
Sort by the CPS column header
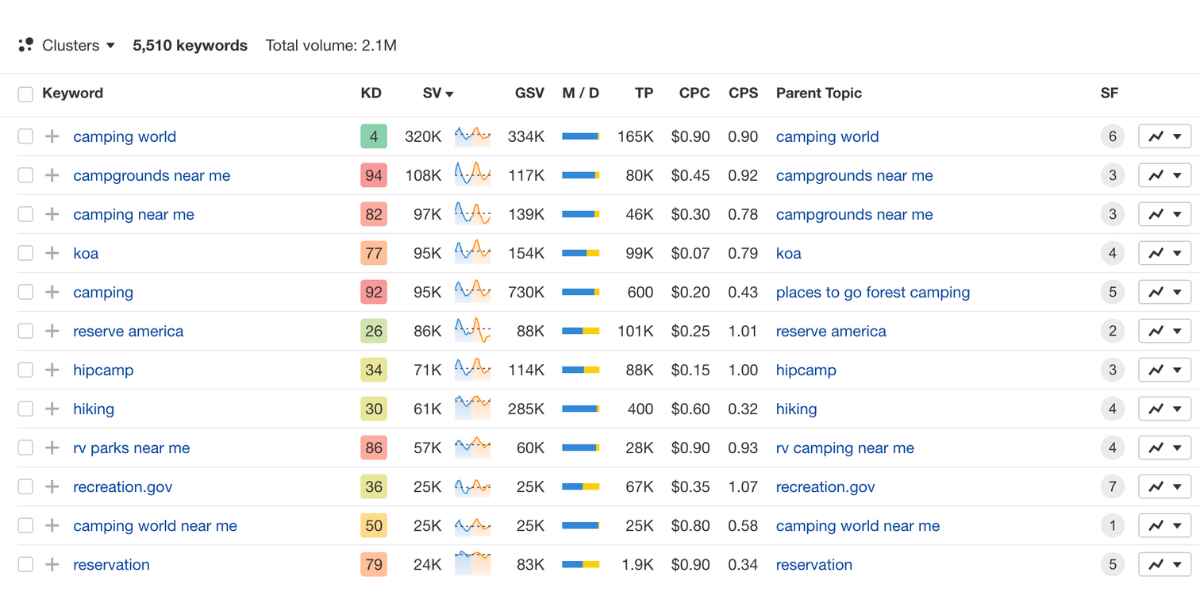[x=743, y=93]
